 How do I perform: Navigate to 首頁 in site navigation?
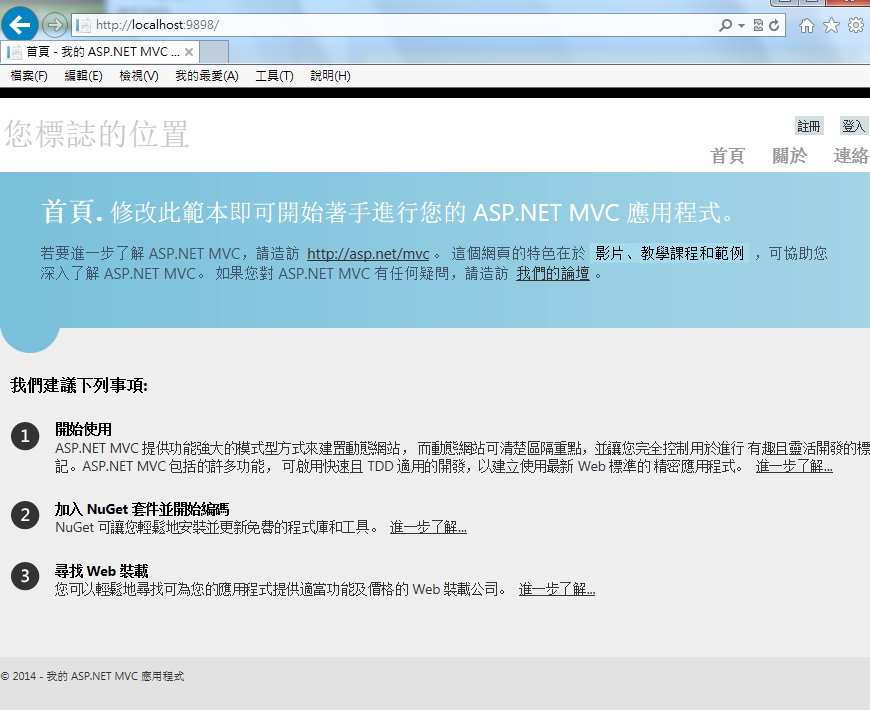coord(727,156)
